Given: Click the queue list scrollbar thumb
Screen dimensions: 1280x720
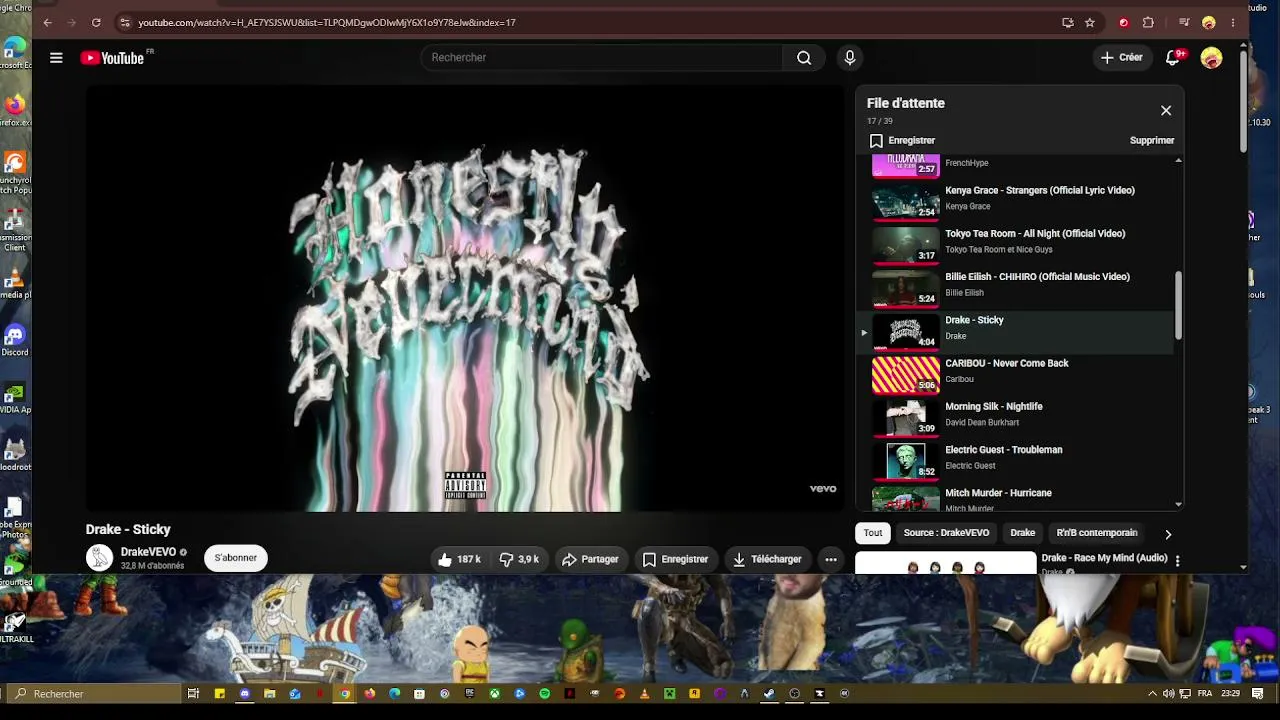Looking at the screenshot, I should click(x=1178, y=304).
